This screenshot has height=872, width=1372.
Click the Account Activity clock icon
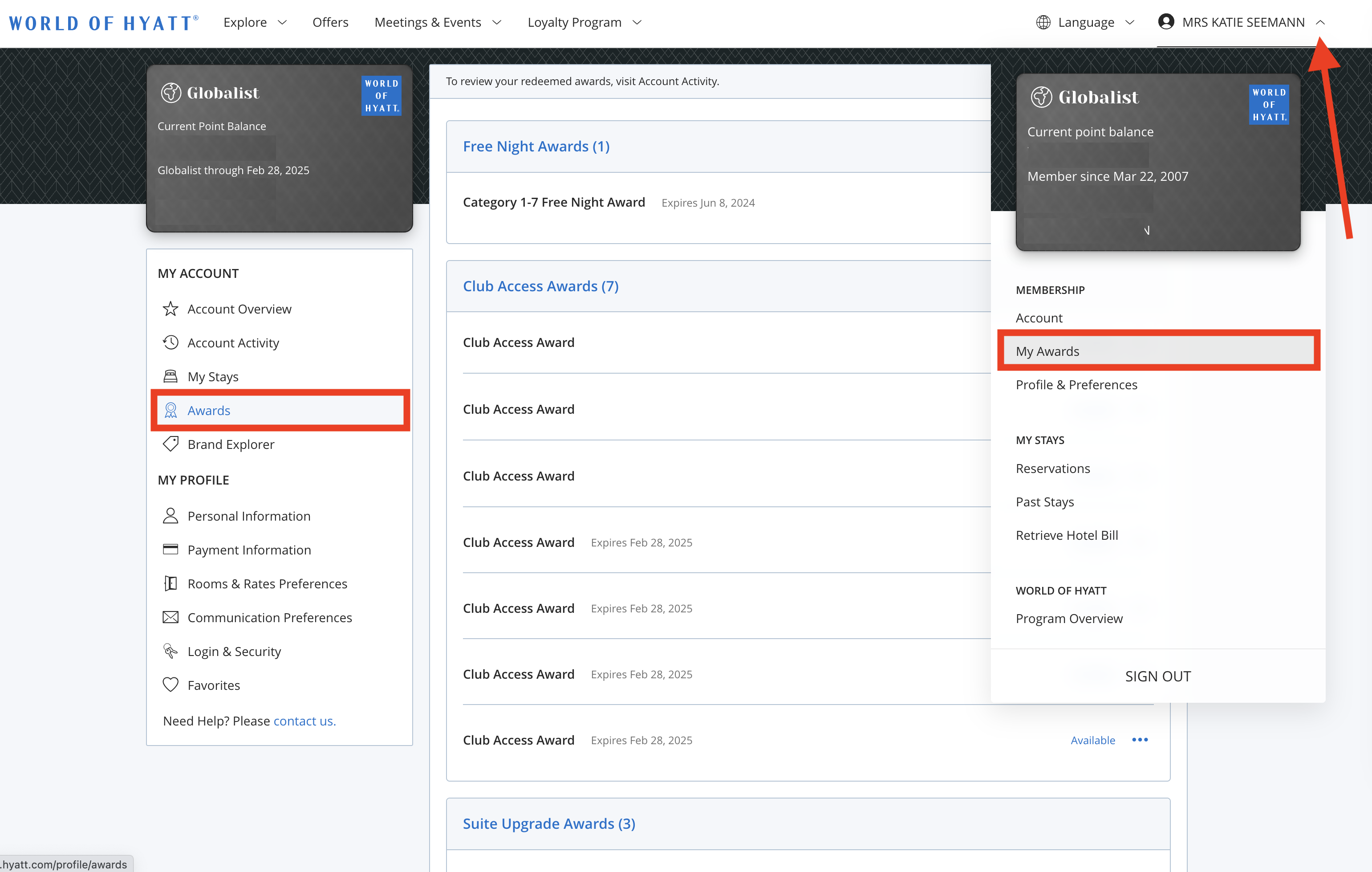pyautogui.click(x=170, y=342)
